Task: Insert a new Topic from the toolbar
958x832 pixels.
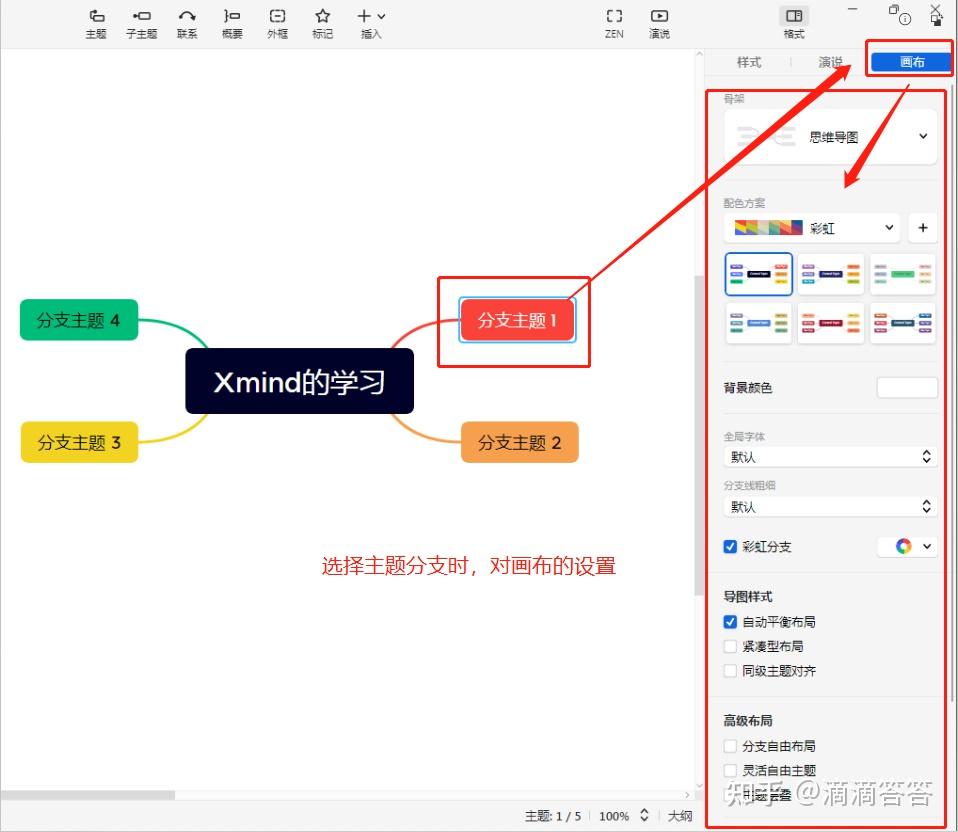Action: tap(95, 20)
